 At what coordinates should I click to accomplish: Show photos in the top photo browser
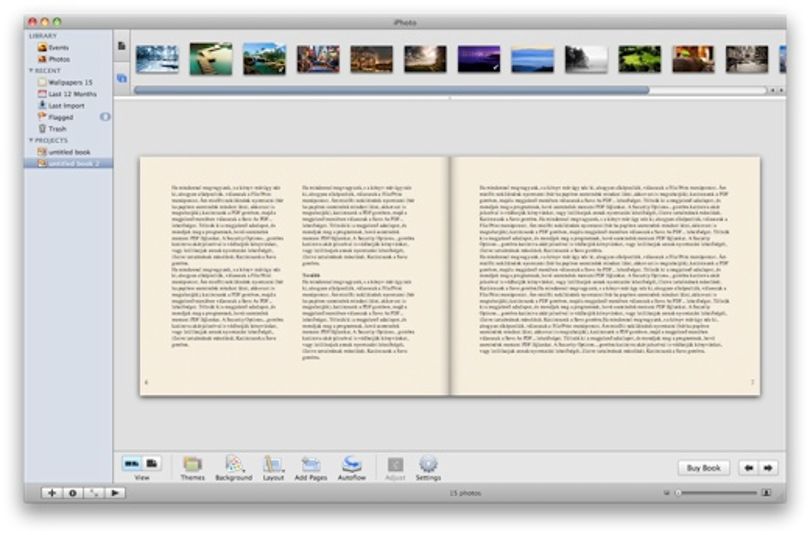coord(122,78)
